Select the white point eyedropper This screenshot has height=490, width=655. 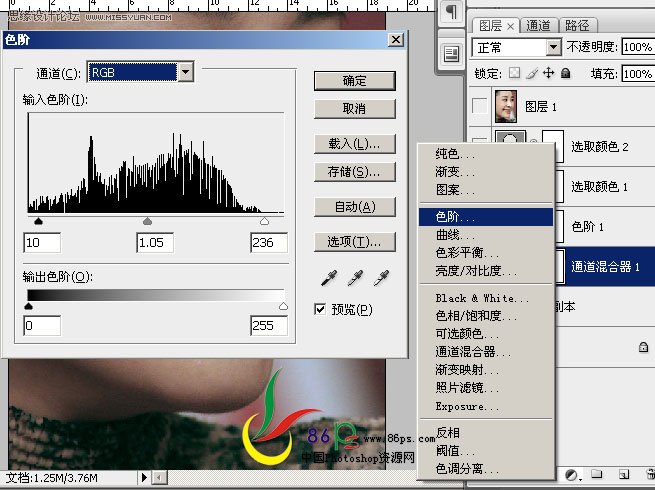pos(381,278)
